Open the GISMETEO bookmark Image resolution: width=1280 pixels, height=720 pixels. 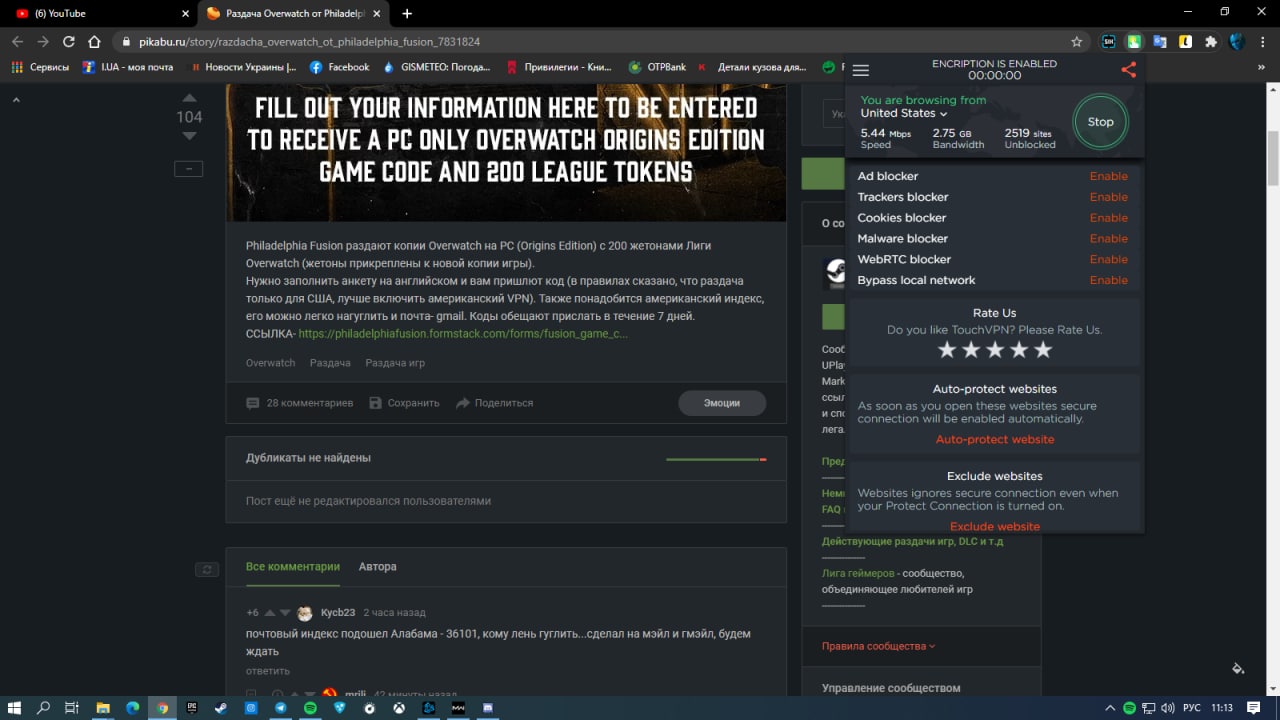pos(436,67)
